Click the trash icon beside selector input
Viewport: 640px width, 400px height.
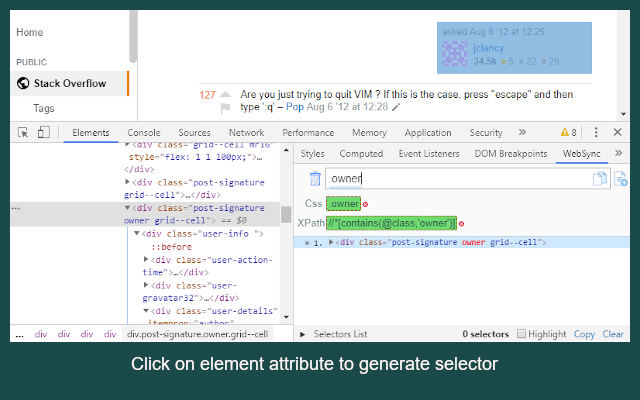coord(315,179)
